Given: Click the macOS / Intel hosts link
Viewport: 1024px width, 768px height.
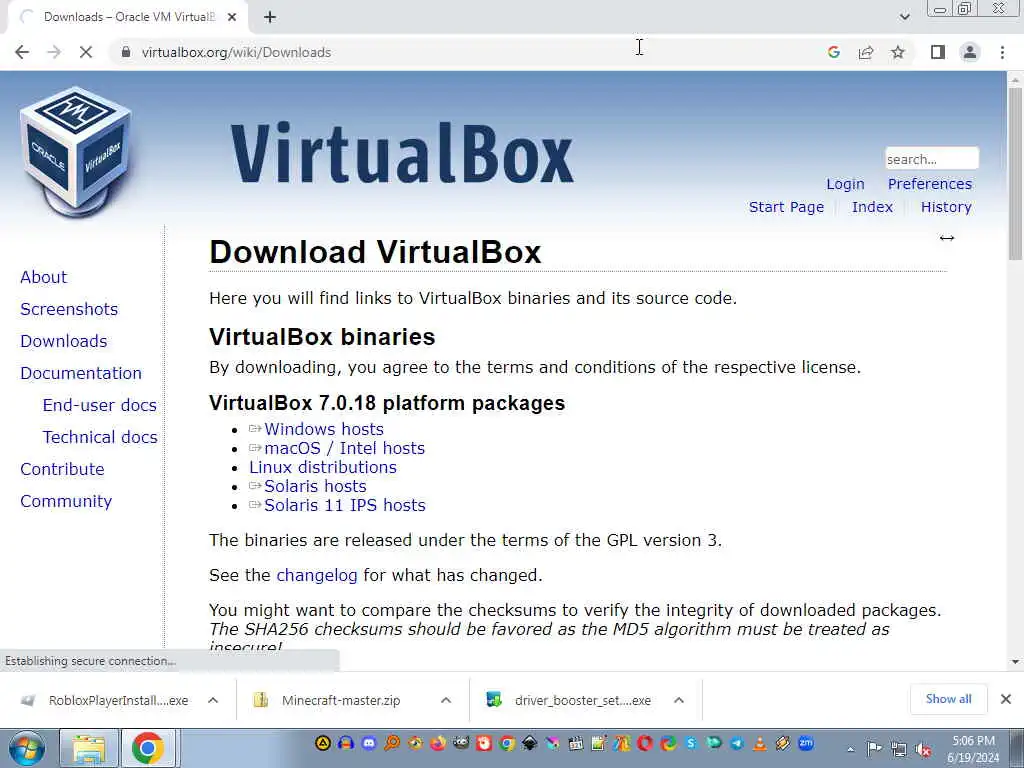Looking at the screenshot, I should coord(344,448).
